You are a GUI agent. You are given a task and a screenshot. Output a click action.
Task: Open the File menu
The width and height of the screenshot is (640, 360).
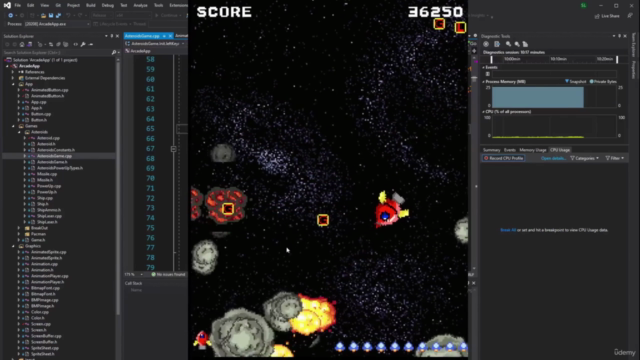(x=18, y=5)
